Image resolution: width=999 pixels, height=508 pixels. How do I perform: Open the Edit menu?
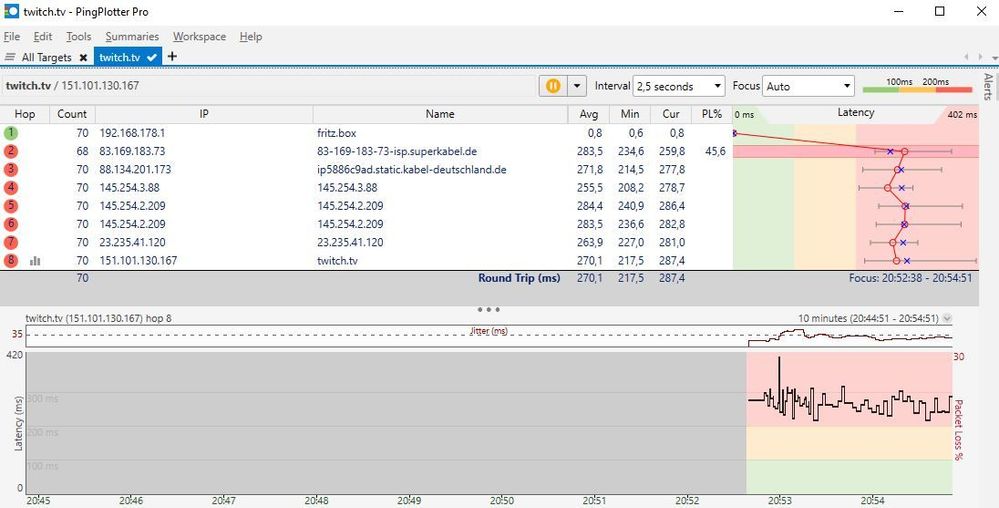pos(43,36)
